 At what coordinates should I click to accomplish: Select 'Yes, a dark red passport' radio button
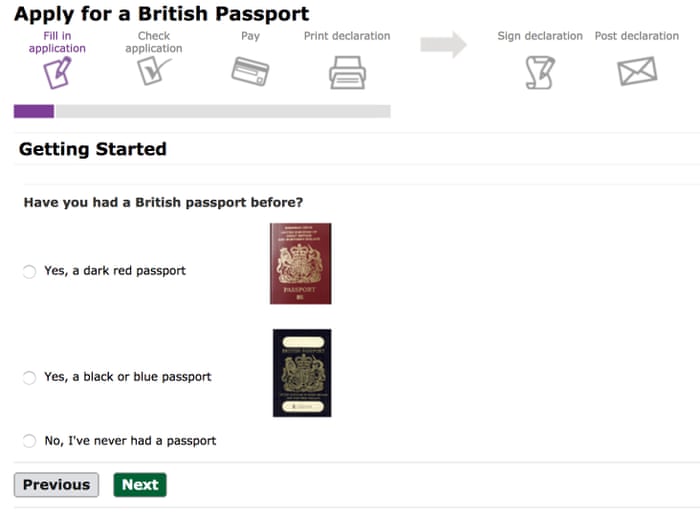pos(29,271)
